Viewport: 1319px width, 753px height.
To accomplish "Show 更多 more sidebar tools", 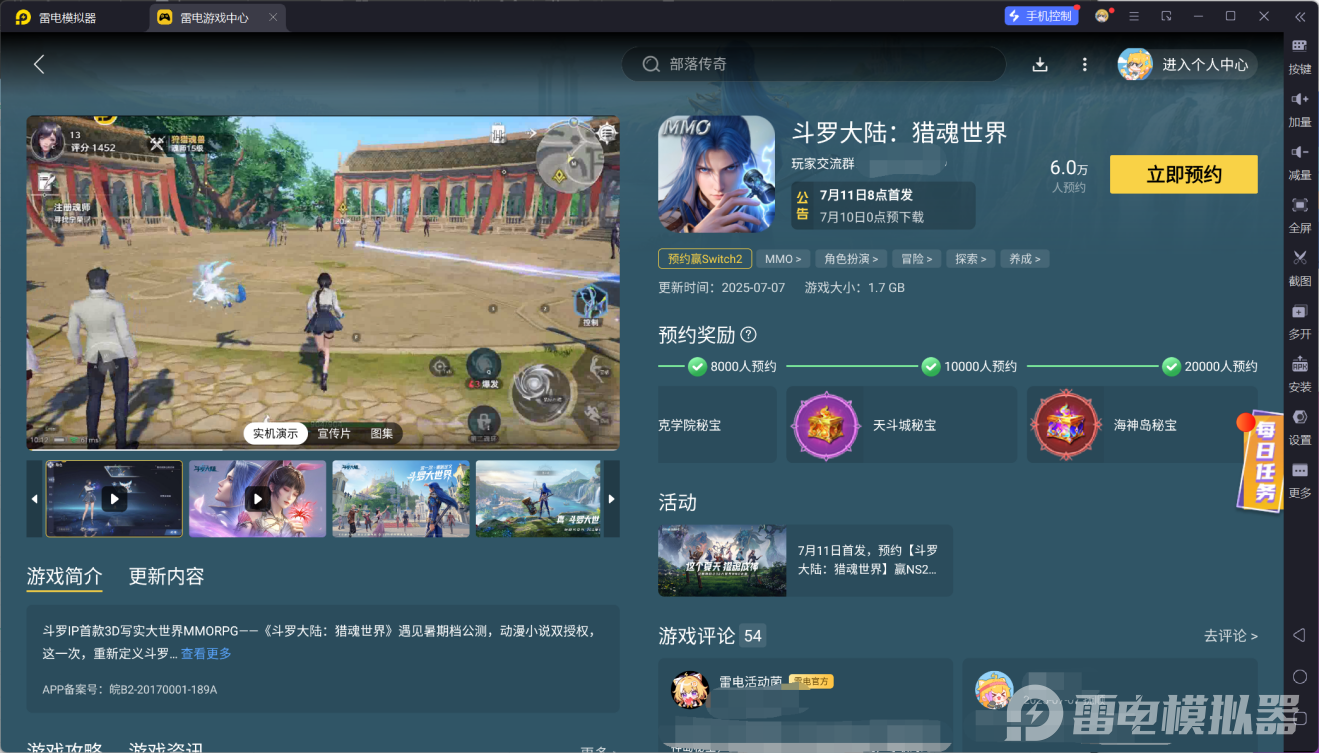I will tap(1300, 481).
